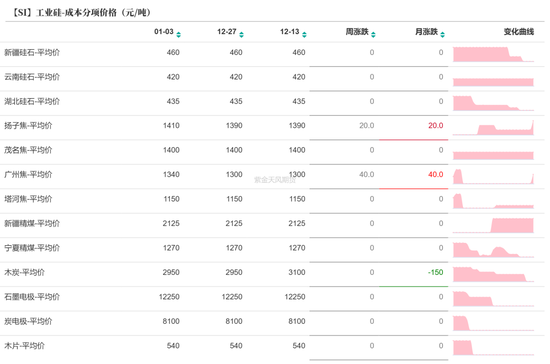The width and height of the screenshot is (550, 364).
Task: Select the 木片-平均价 row label
Action: [x=24, y=346]
